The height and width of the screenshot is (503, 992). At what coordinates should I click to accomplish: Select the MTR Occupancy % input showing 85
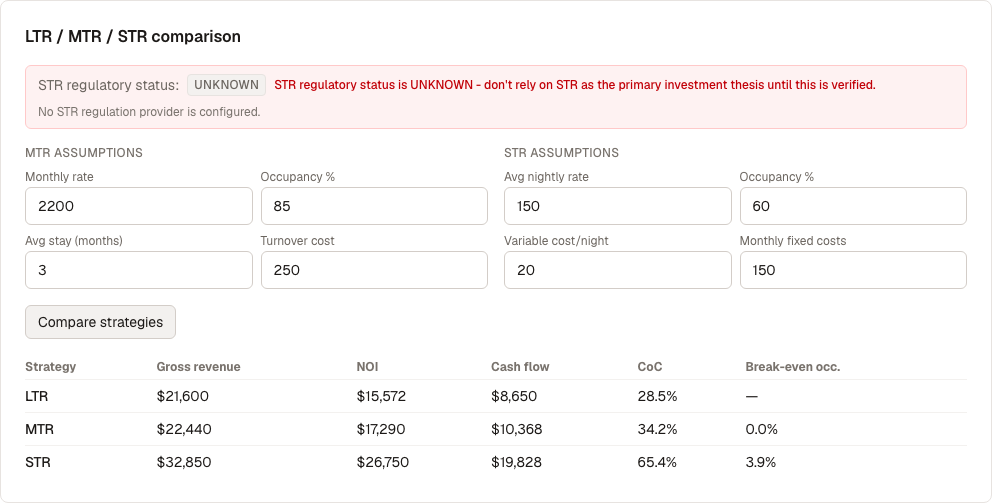coord(375,206)
